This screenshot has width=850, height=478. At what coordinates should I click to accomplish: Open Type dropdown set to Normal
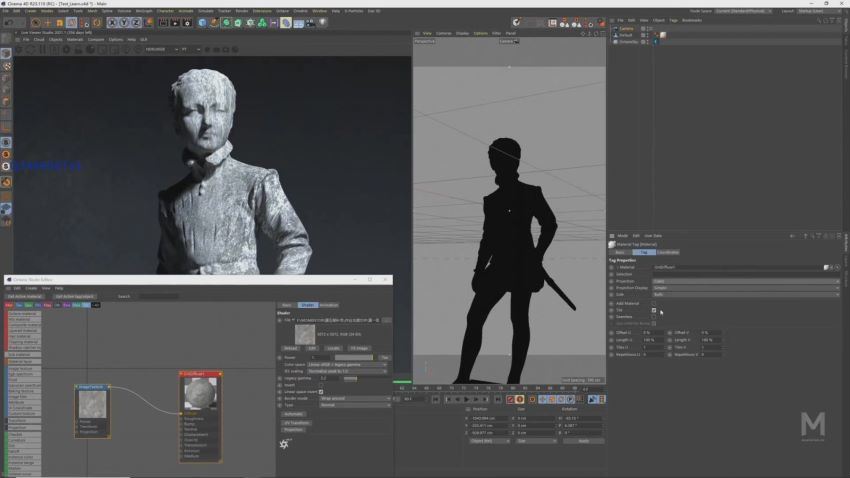(355, 405)
